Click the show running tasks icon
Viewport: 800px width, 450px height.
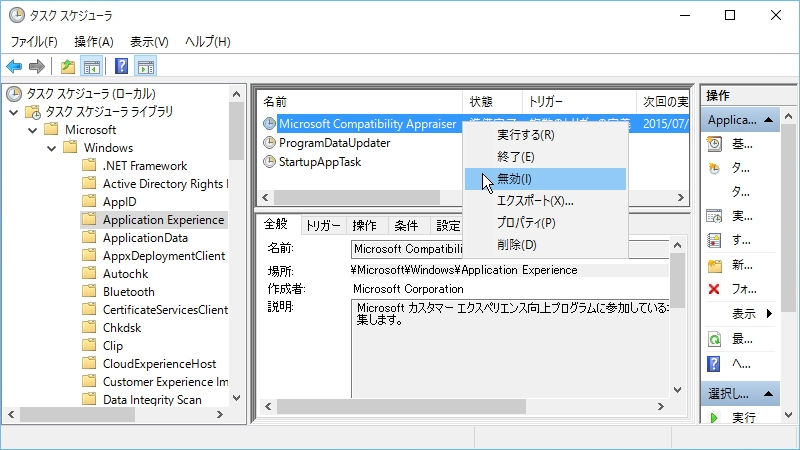point(714,216)
